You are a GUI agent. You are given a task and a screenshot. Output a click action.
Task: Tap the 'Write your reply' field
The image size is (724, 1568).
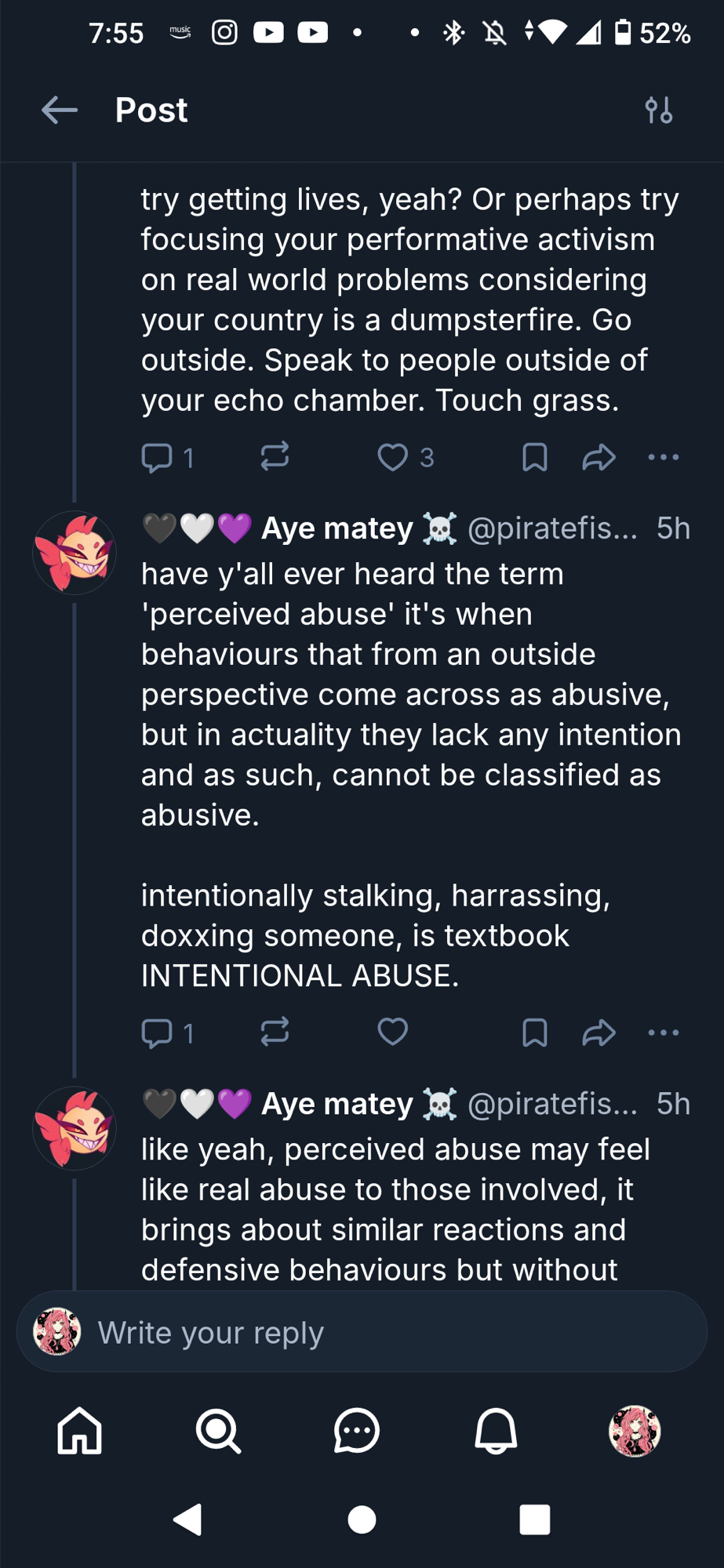click(x=361, y=1332)
